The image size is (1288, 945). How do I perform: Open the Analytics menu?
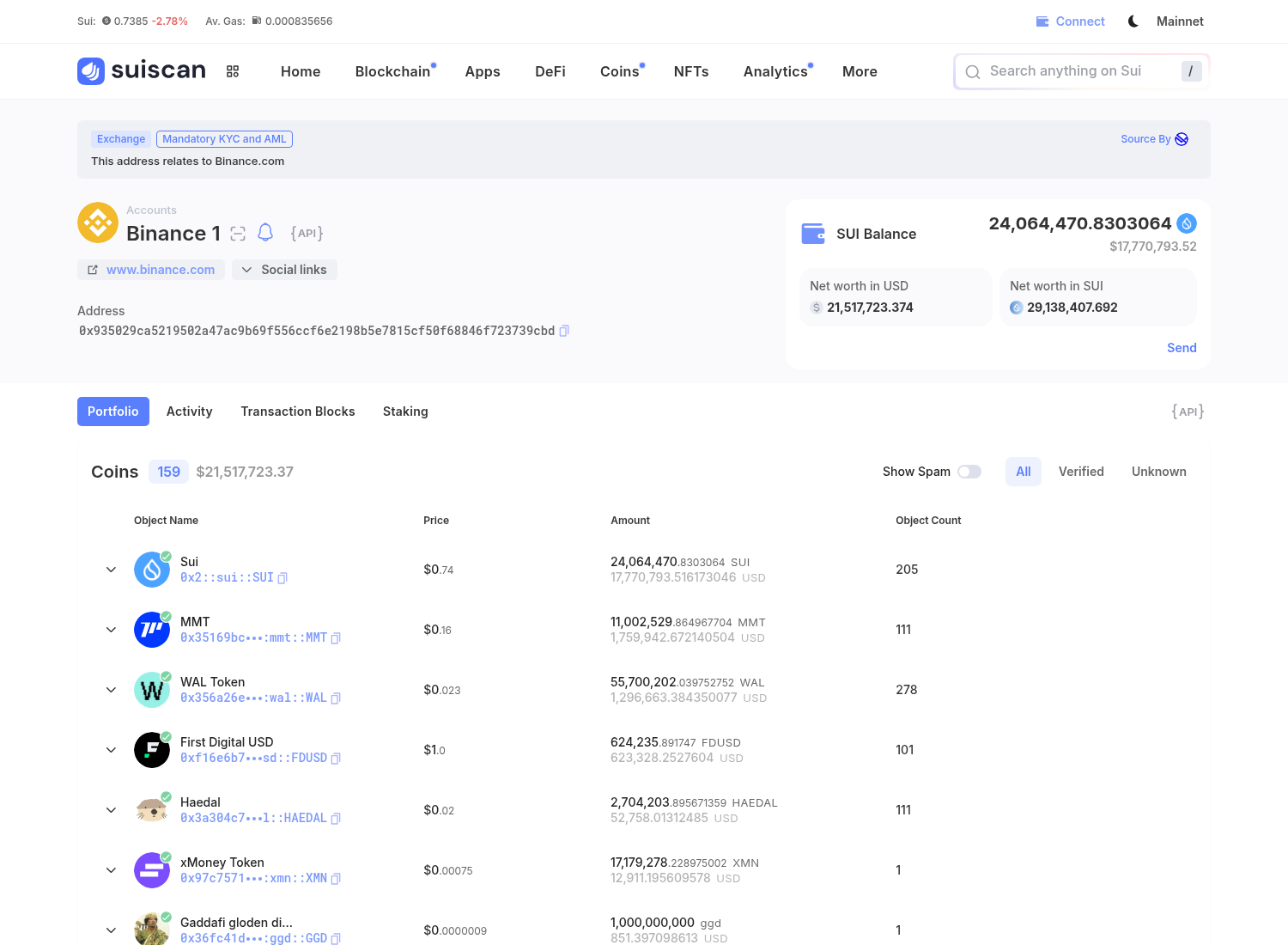tap(775, 71)
